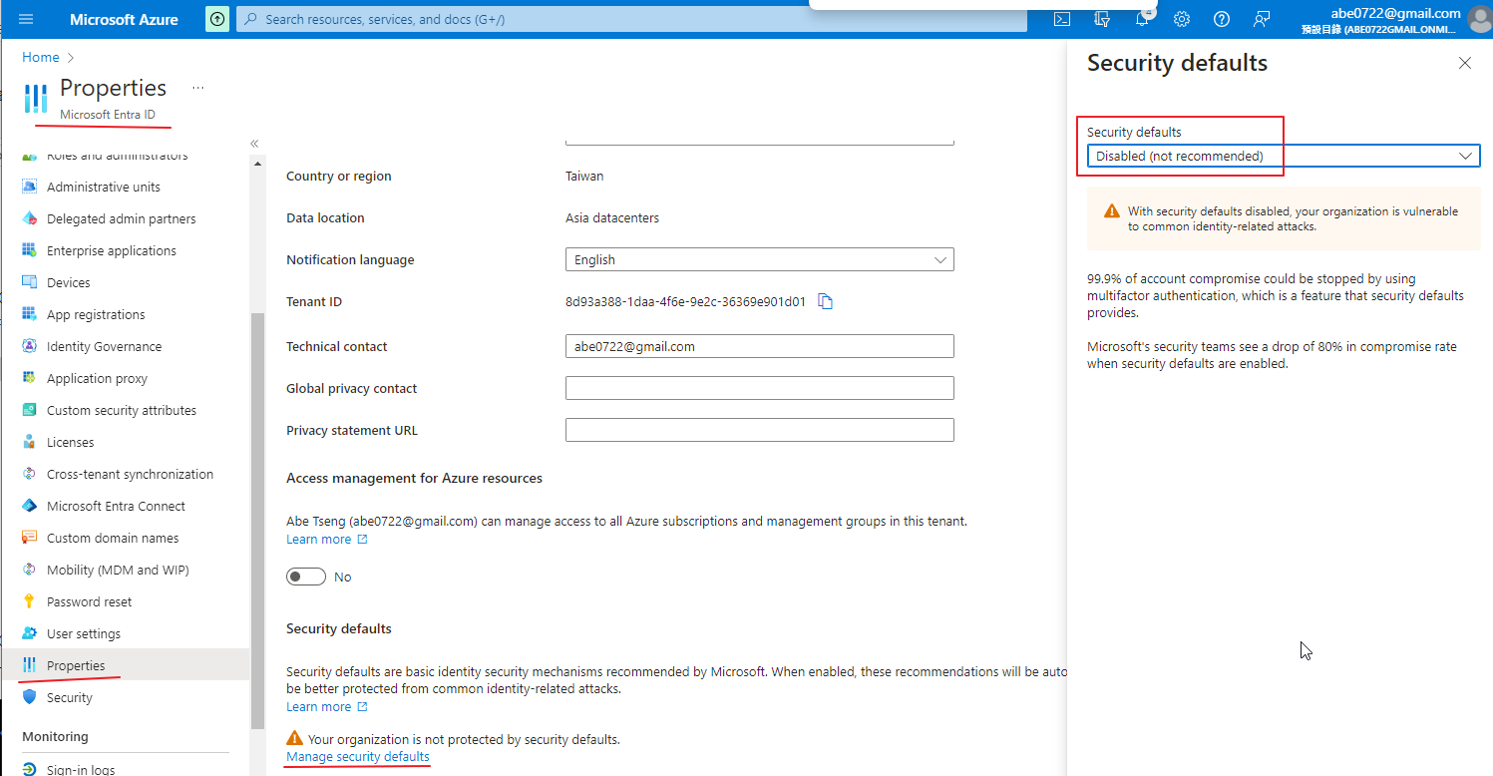Open the portal hamburger menu
Image resolution: width=1493 pixels, height=776 pixels.
tap(26, 19)
